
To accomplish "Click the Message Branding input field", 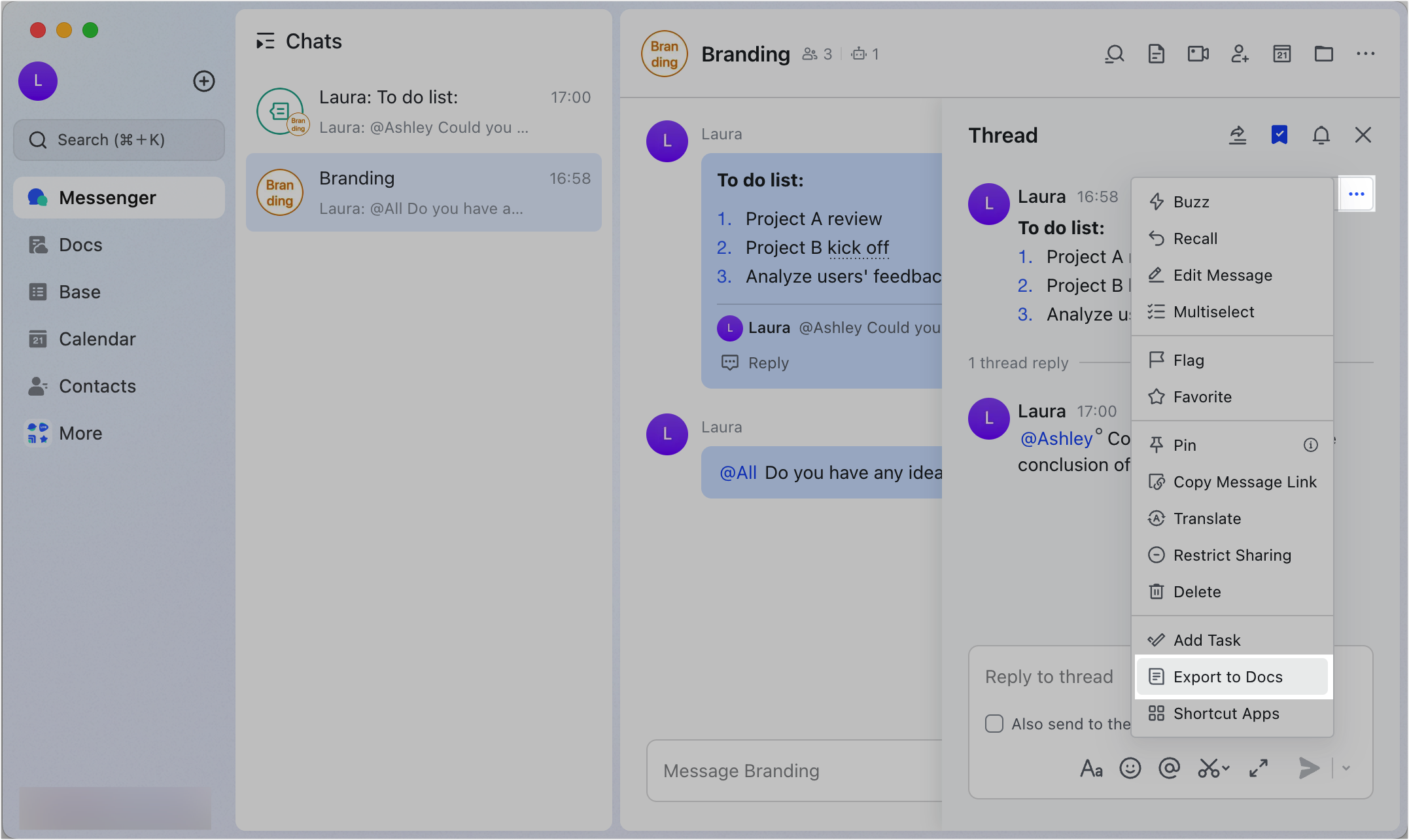I will pyautogui.click(x=785, y=770).
